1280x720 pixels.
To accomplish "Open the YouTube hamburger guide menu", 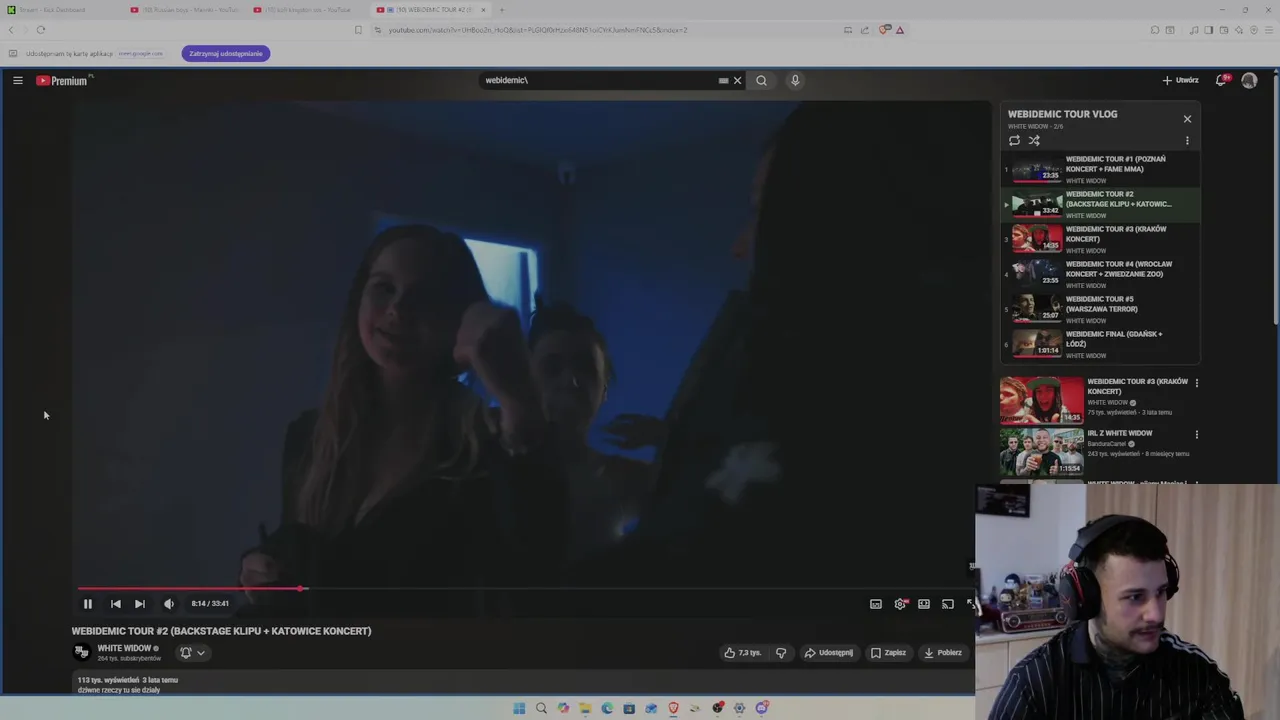I will (x=18, y=80).
